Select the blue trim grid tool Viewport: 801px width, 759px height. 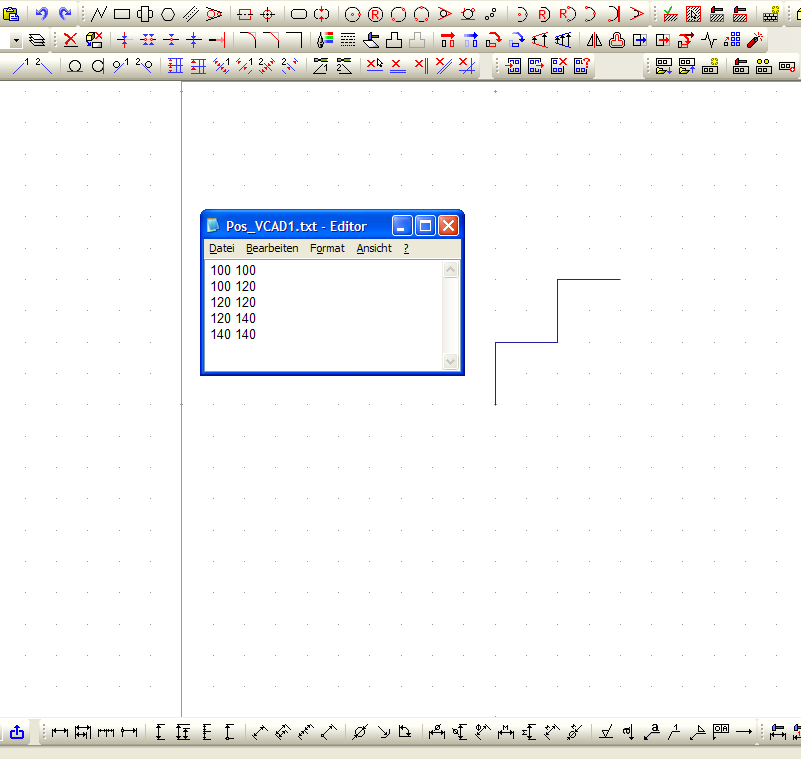point(175,66)
